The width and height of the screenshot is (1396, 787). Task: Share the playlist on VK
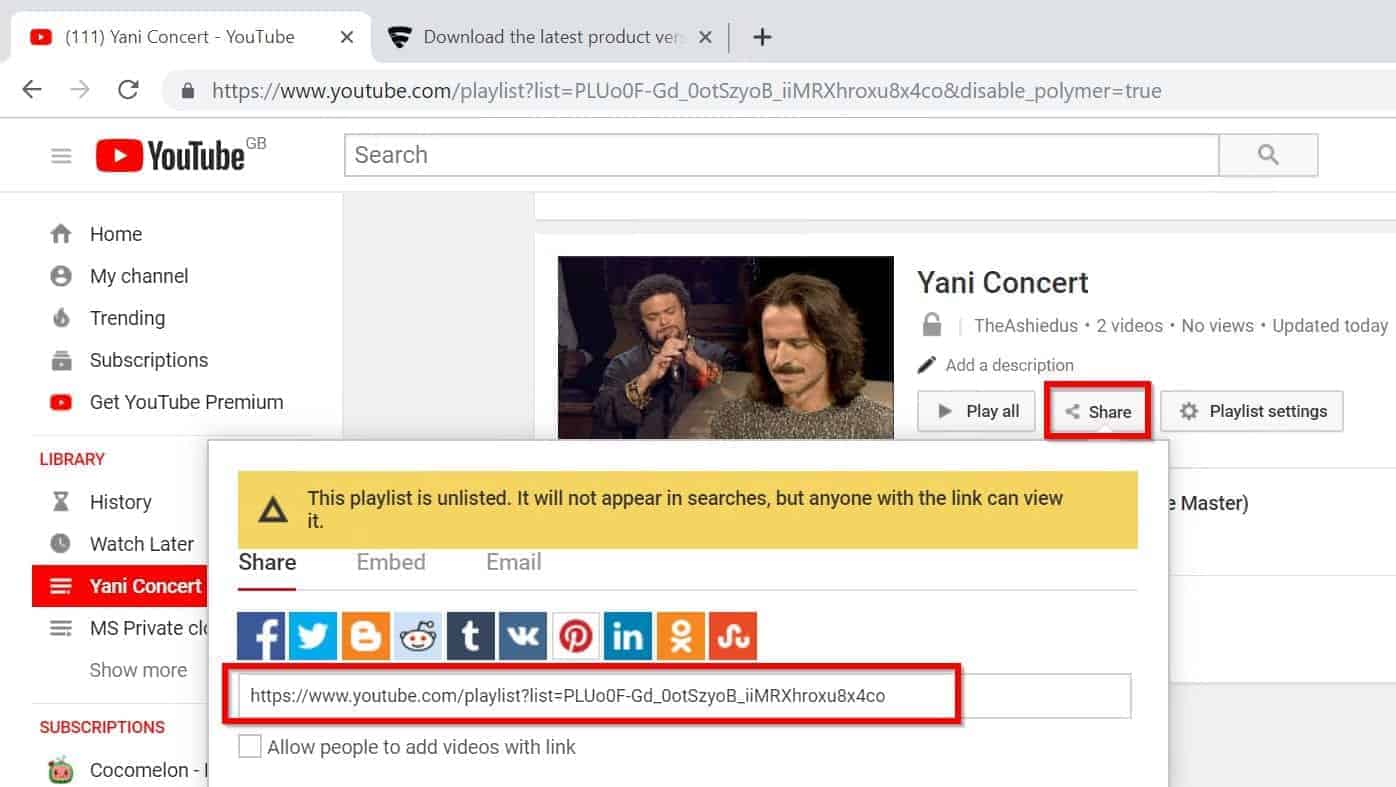pyautogui.click(x=523, y=635)
